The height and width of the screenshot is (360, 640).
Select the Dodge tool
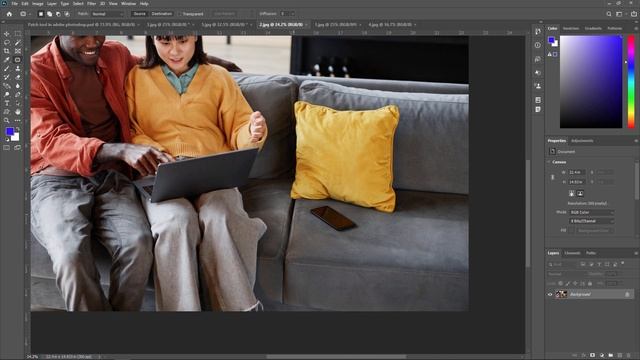tap(7, 94)
